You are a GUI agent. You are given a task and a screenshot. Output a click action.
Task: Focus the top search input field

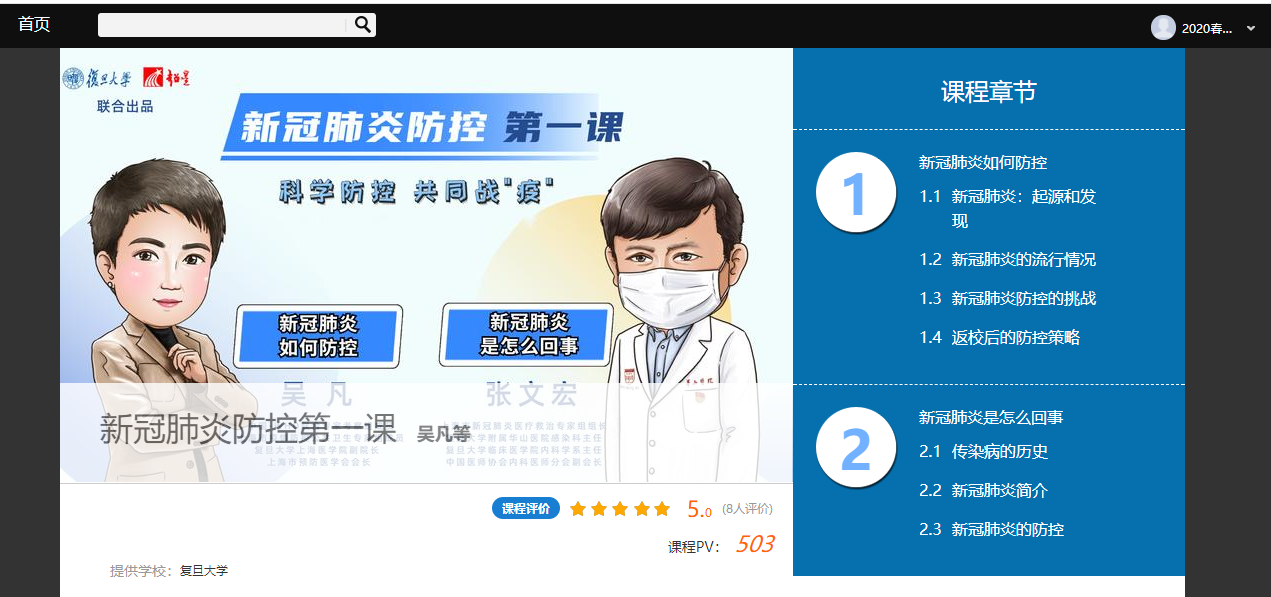tap(224, 25)
